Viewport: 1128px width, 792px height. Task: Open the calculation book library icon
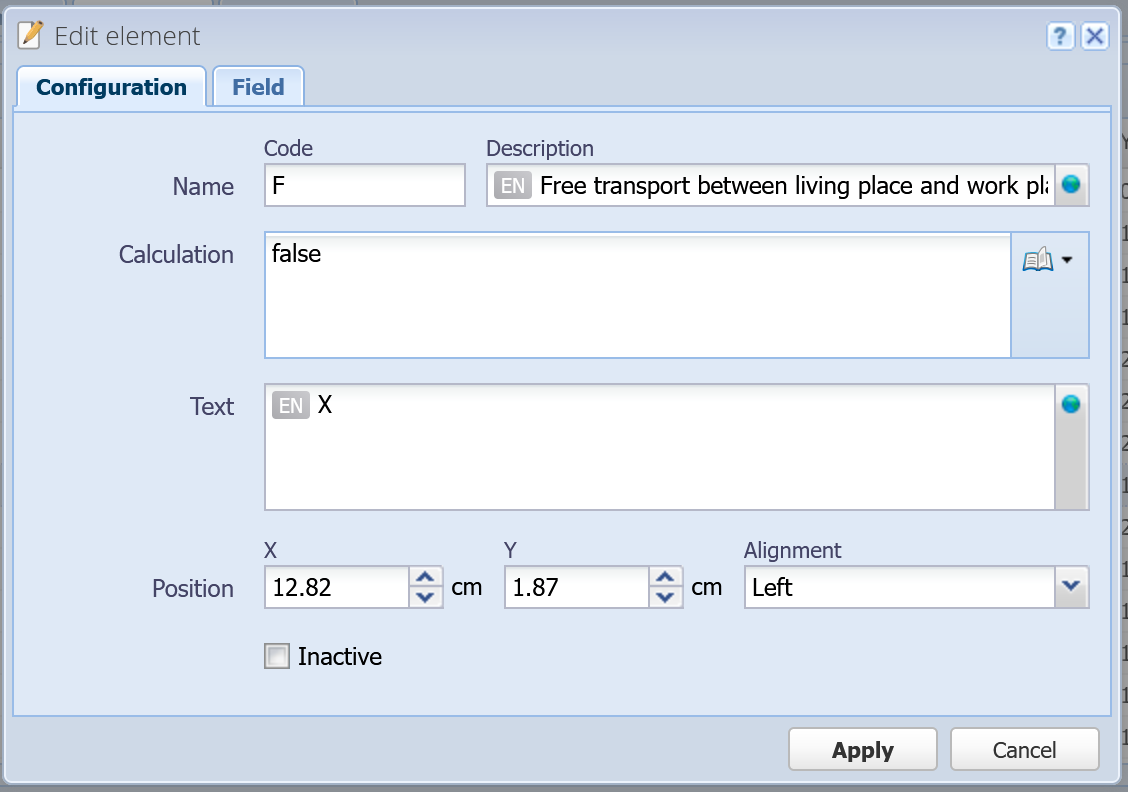click(1038, 260)
